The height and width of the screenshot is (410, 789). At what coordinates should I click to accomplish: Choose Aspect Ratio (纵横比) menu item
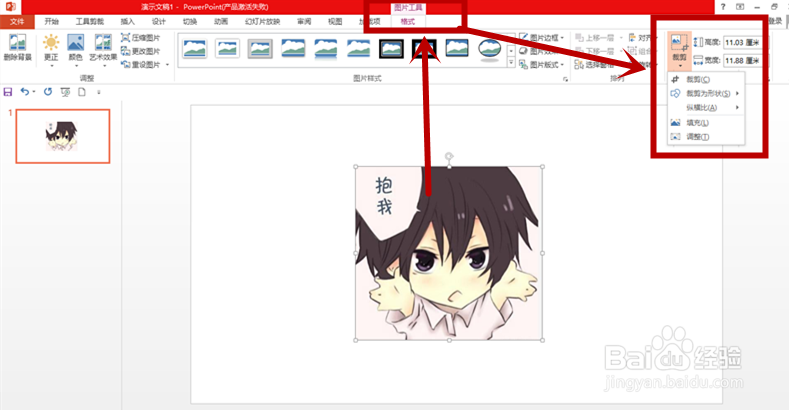click(x=705, y=108)
